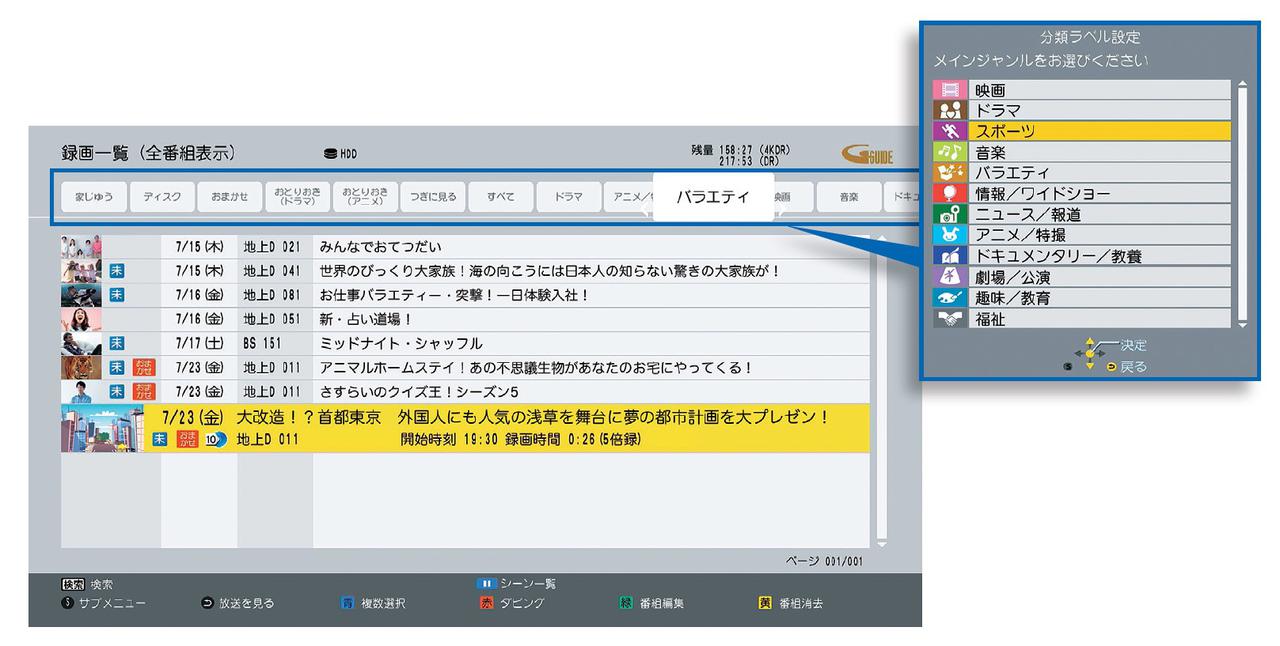Click the おまかせ badge on さすらいのクイズ王 row
The width and height of the screenshot is (1280, 646).
point(144,391)
